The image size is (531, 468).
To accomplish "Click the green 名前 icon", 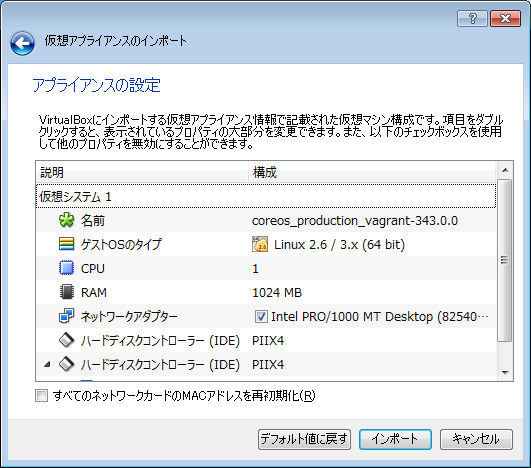I will [66, 220].
